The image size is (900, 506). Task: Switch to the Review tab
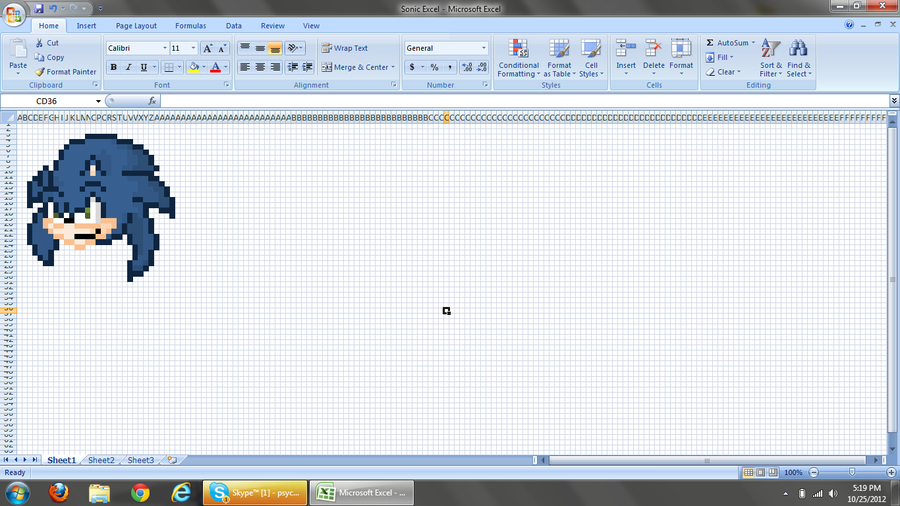point(272,26)
